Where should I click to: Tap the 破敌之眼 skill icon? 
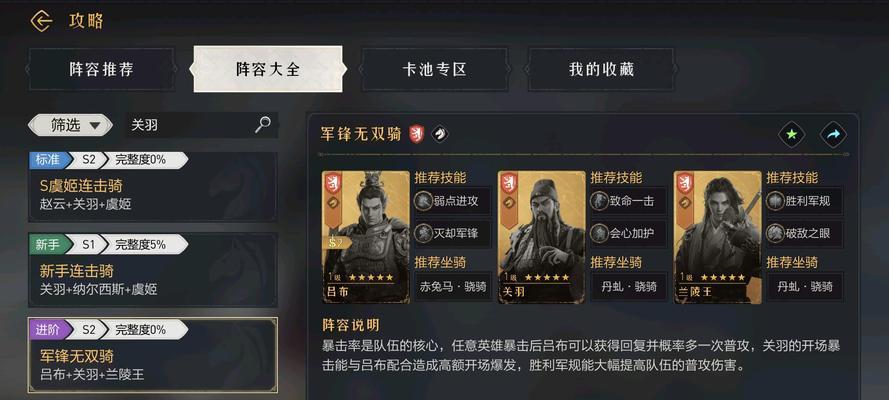(x=776, y=233)
